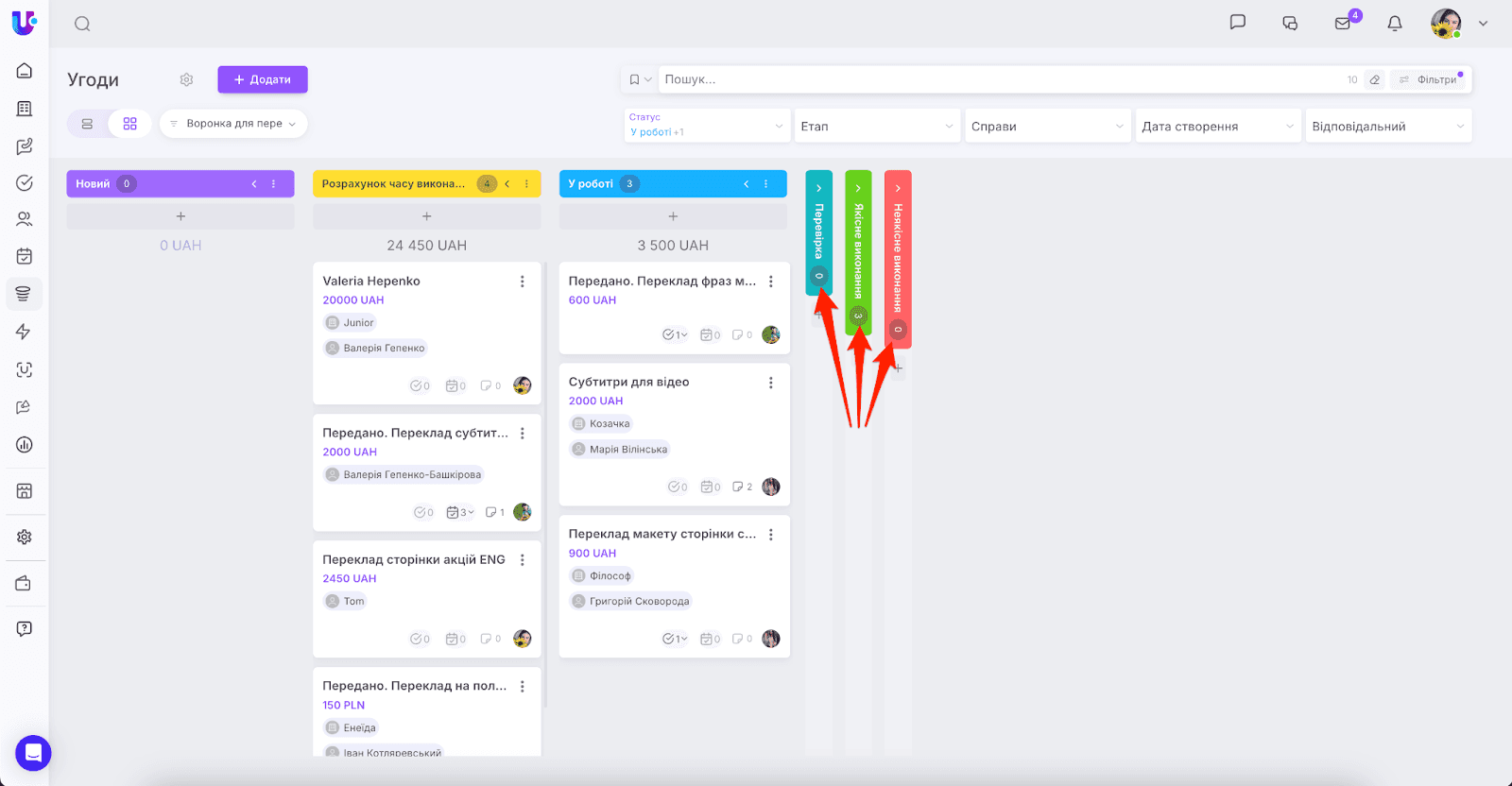Click the Марія Вілінська contact chip
This screenshot has height=786, width=1512.
point(619,450)
